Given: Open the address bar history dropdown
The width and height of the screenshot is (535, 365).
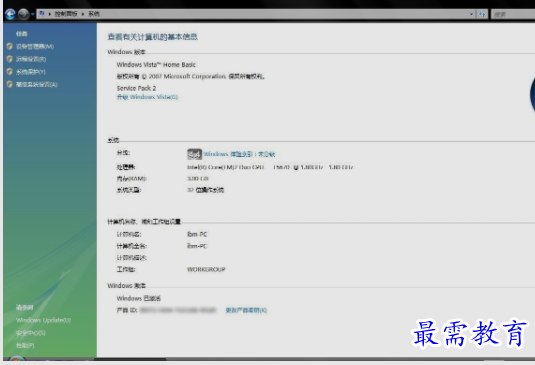Looking at the screenshot, I should tap(472, 14).
